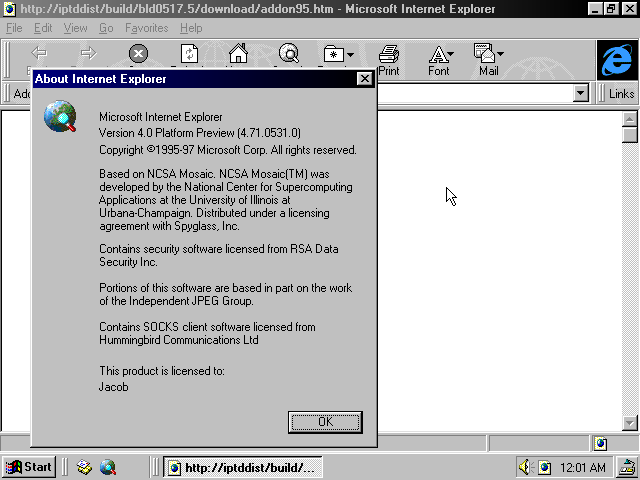Screen dimensions: 640x480
Task: Click the Stop toolbar icon
Action: tap(138, 53)
